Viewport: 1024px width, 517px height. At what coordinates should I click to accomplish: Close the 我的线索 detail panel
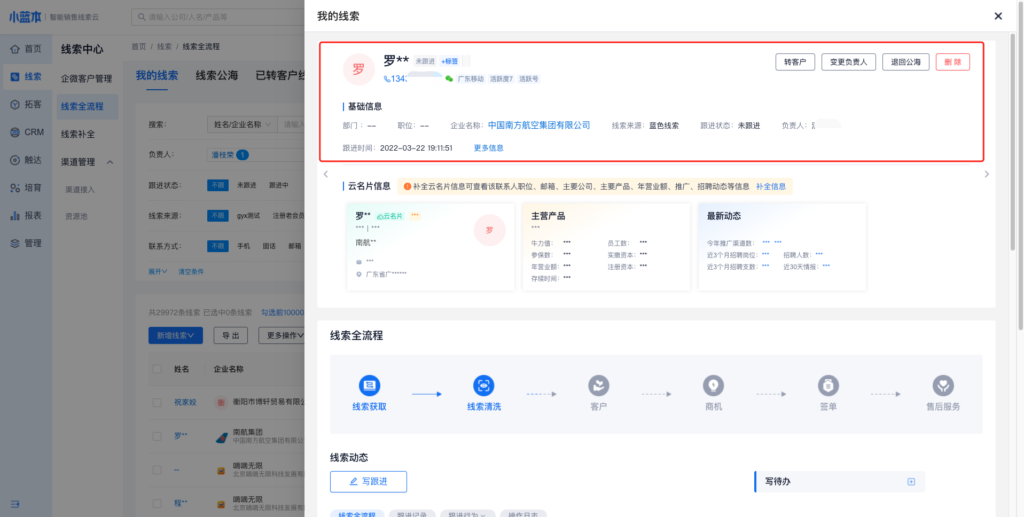(997, 16)
